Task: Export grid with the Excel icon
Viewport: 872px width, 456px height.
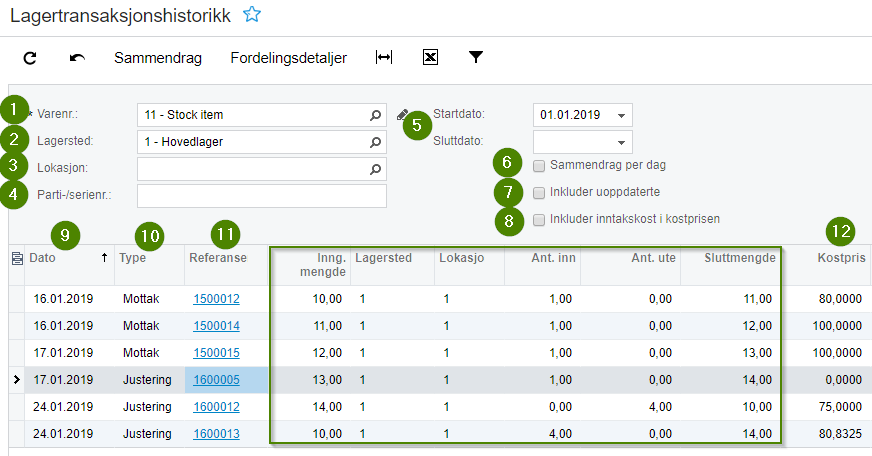Action: (x=430, y=57)
